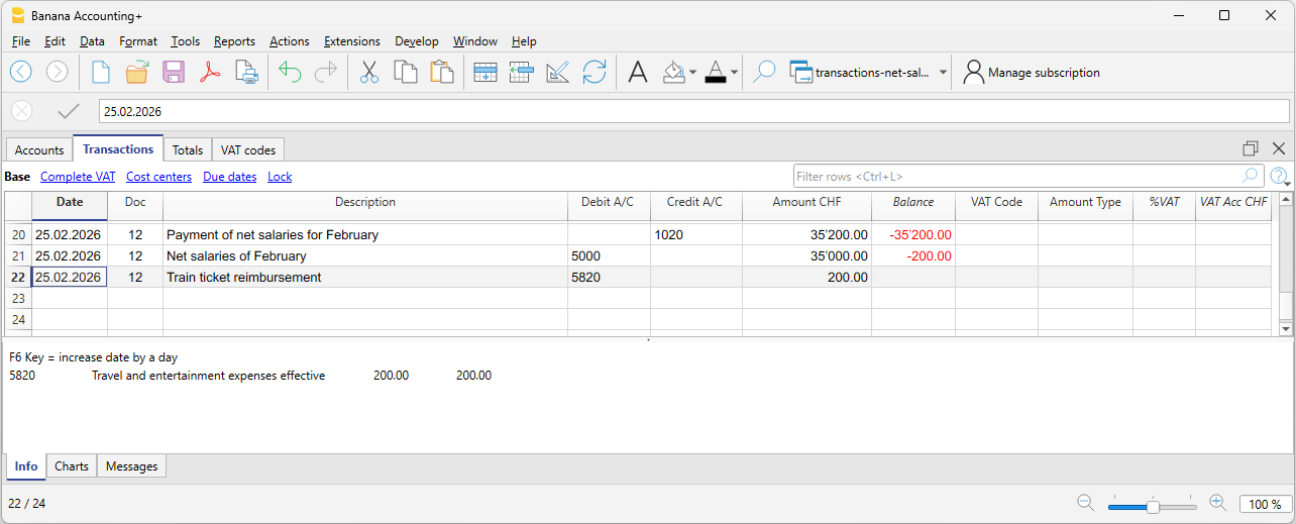This screenshot has height=524, width=1296.
Task: Open the Window menu
Action: point(475,41)
